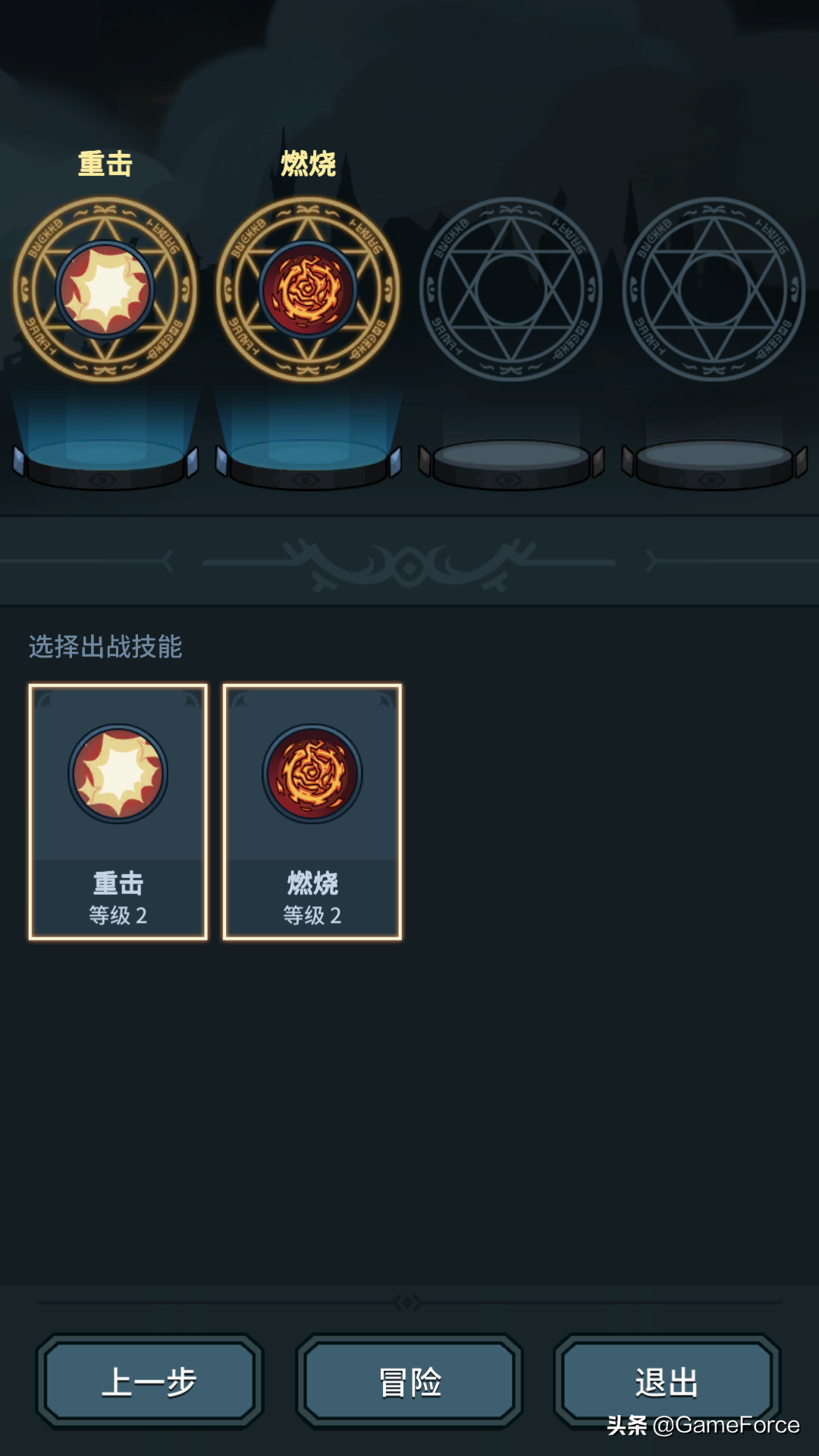Screen dimensions: 819x1456
Task: Tap the third unlit gray pedestal
Action: tap(511, 464)
